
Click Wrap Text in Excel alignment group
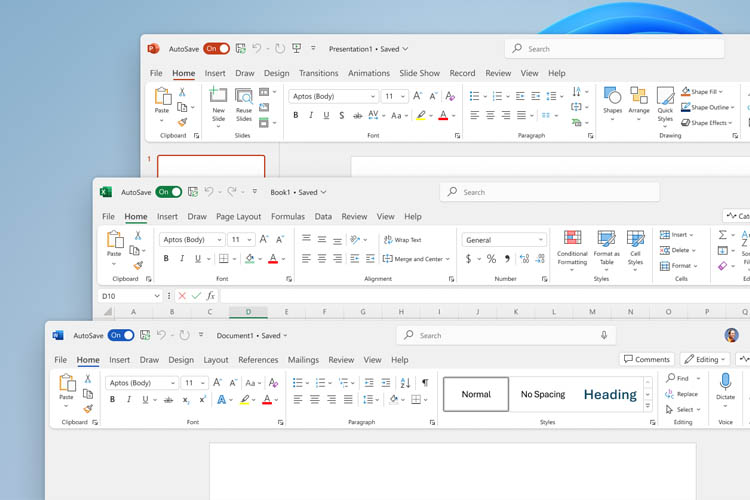402,240
